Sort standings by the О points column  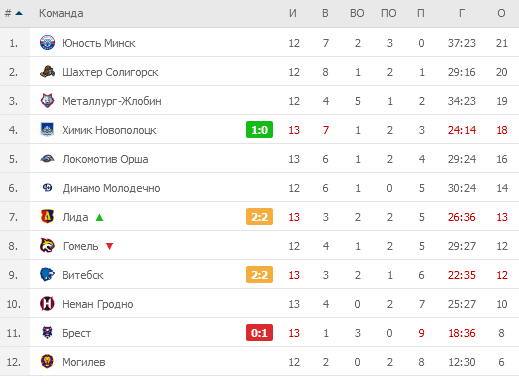(x=501, y=13)
